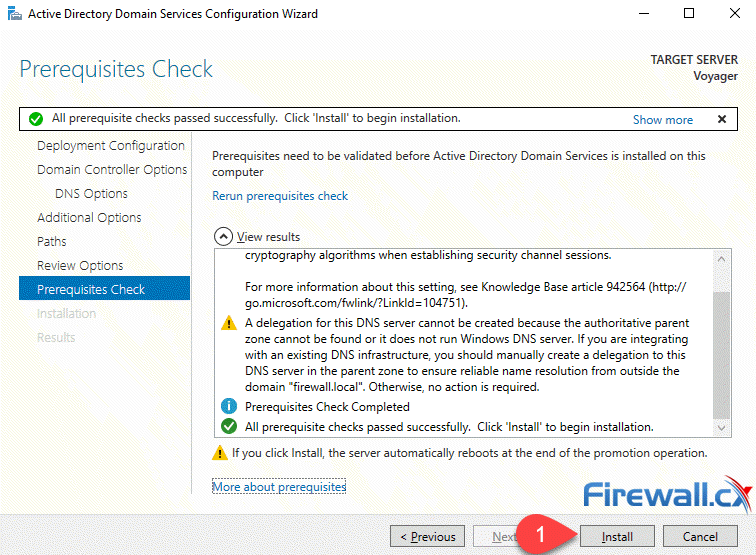Select Additional Options step
Viewport: 756px width, 555px height.
[x=89, y=218]
